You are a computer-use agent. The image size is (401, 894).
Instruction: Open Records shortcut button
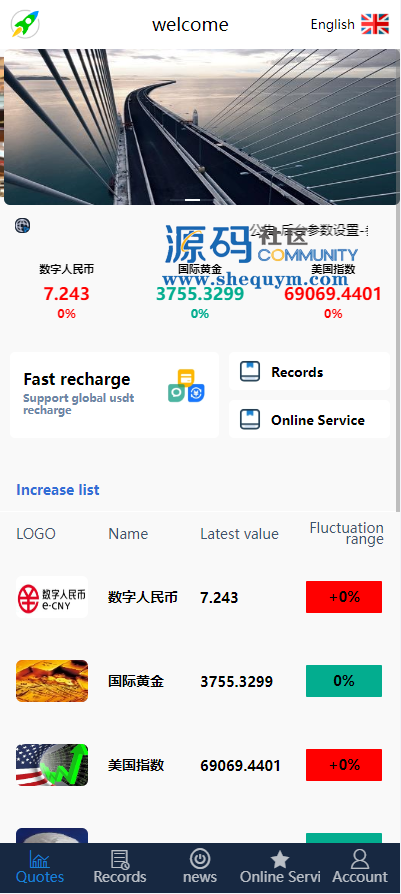point(309,371)
